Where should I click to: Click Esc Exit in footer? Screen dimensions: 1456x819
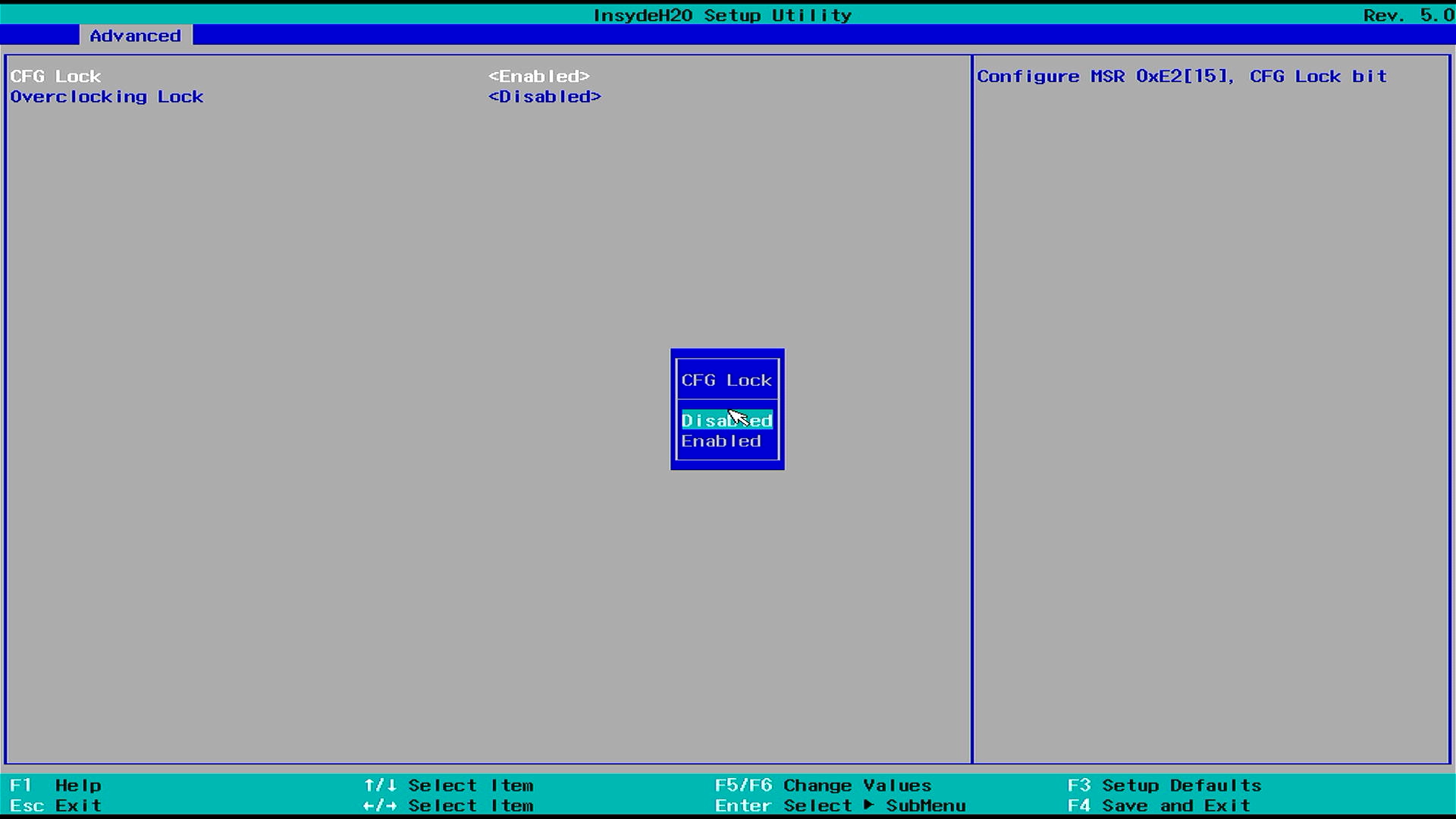click(x=55, y=805)
